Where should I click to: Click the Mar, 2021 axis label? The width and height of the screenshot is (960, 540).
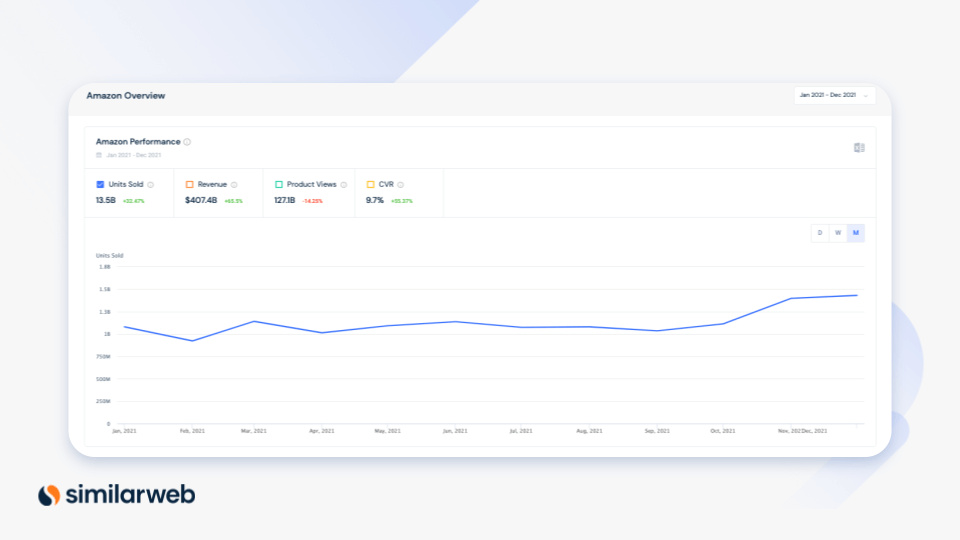coord(254,431)
